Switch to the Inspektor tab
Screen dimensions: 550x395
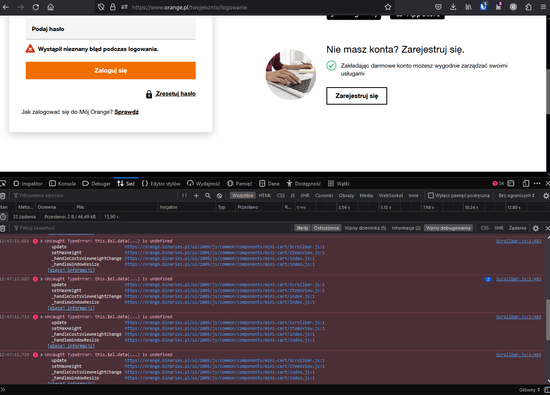[28, 183]
